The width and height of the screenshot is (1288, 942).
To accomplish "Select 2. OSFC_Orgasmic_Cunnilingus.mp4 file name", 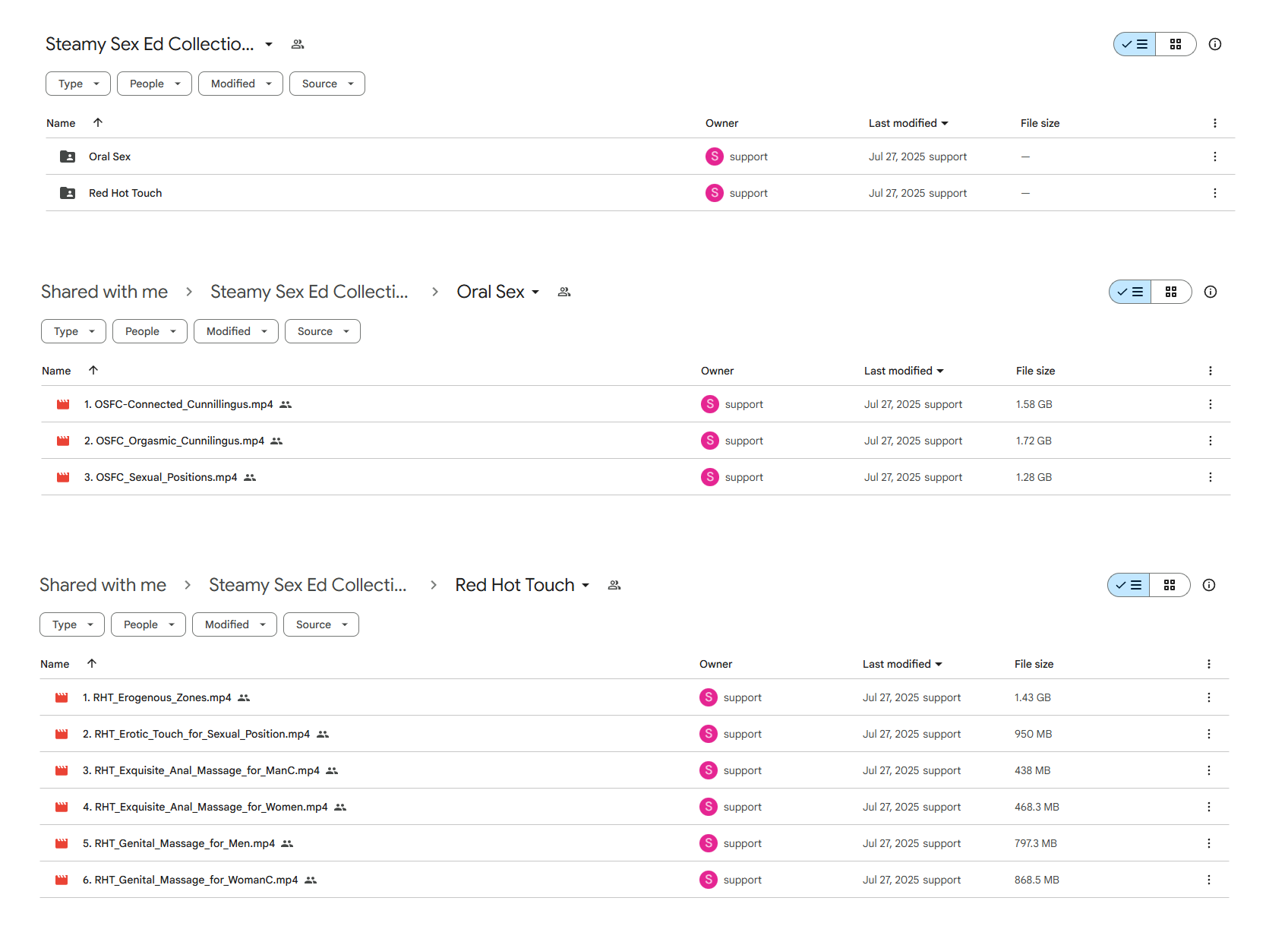I will click(174, 441).
